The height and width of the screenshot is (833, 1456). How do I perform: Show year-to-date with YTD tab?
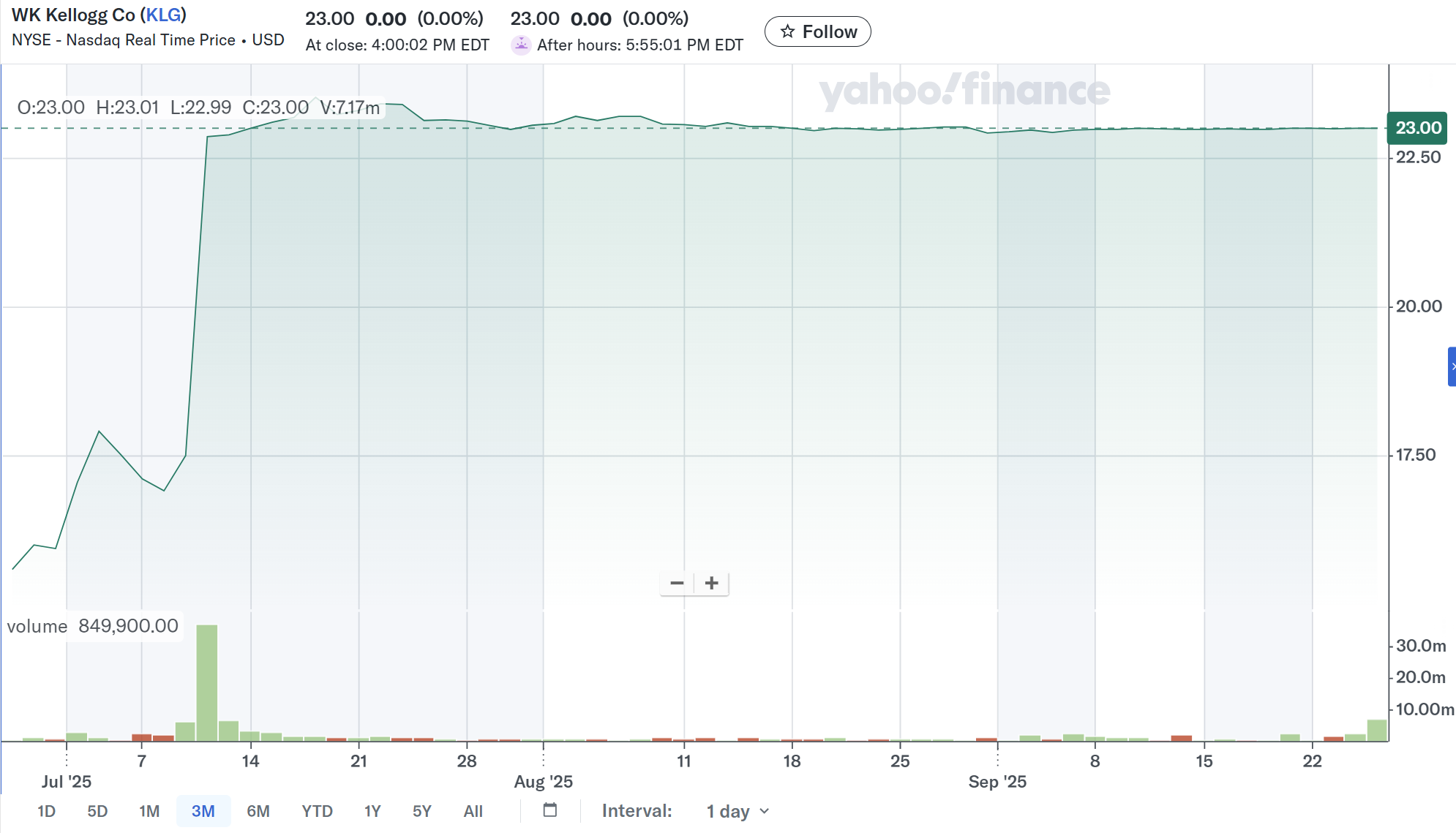317,811
